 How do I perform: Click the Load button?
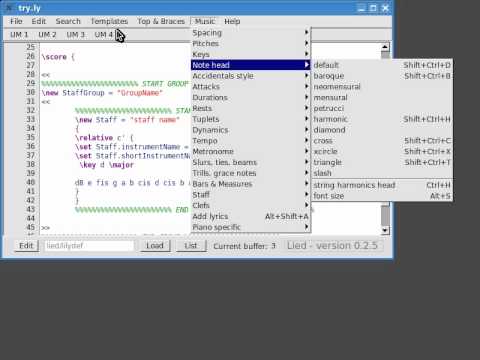[x=155, y=246]
